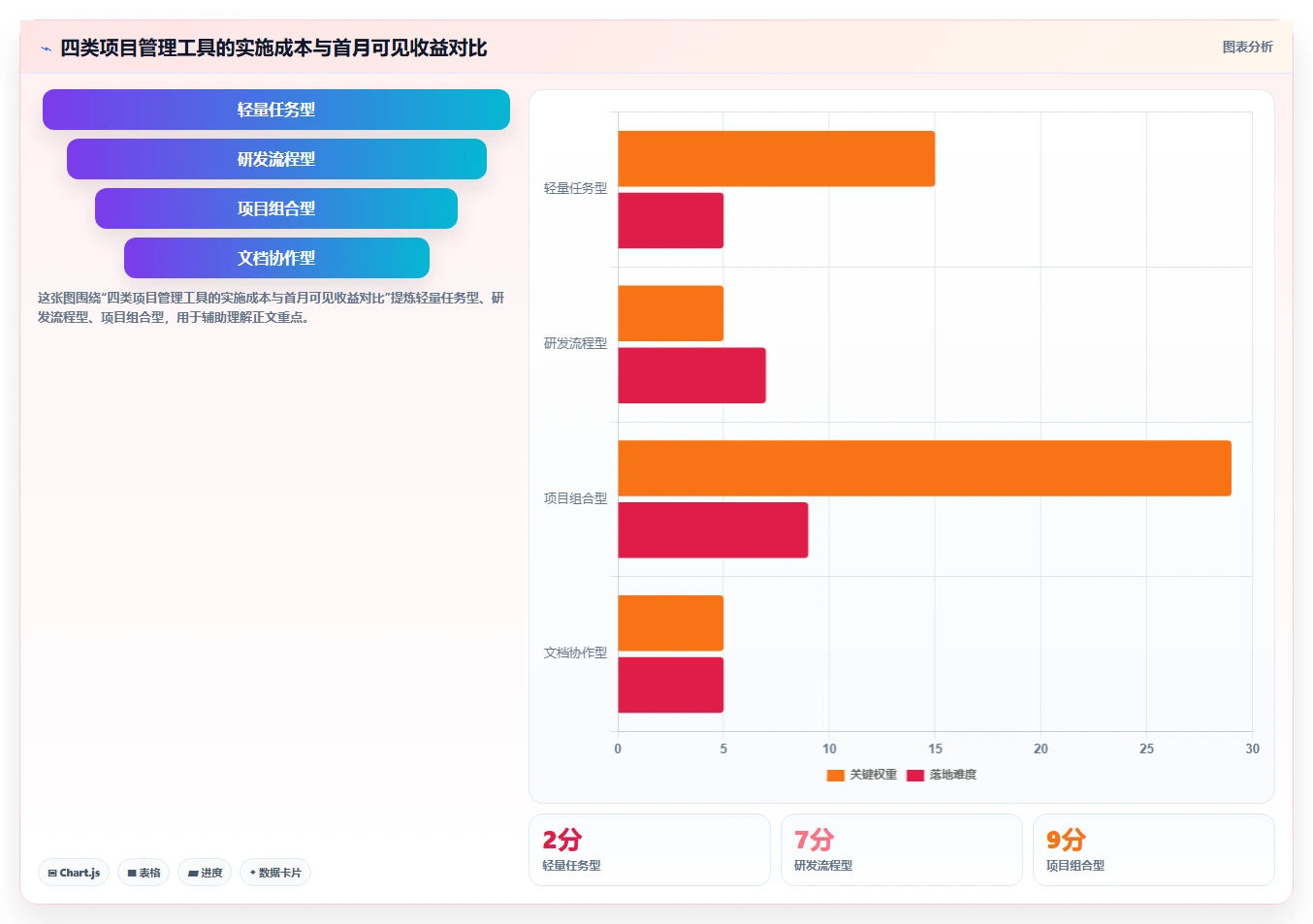Click the 轻量任务型 y-axis label
Viewport: 1313px width, 924px height.
pyautogui.click(x=575, y=188)
